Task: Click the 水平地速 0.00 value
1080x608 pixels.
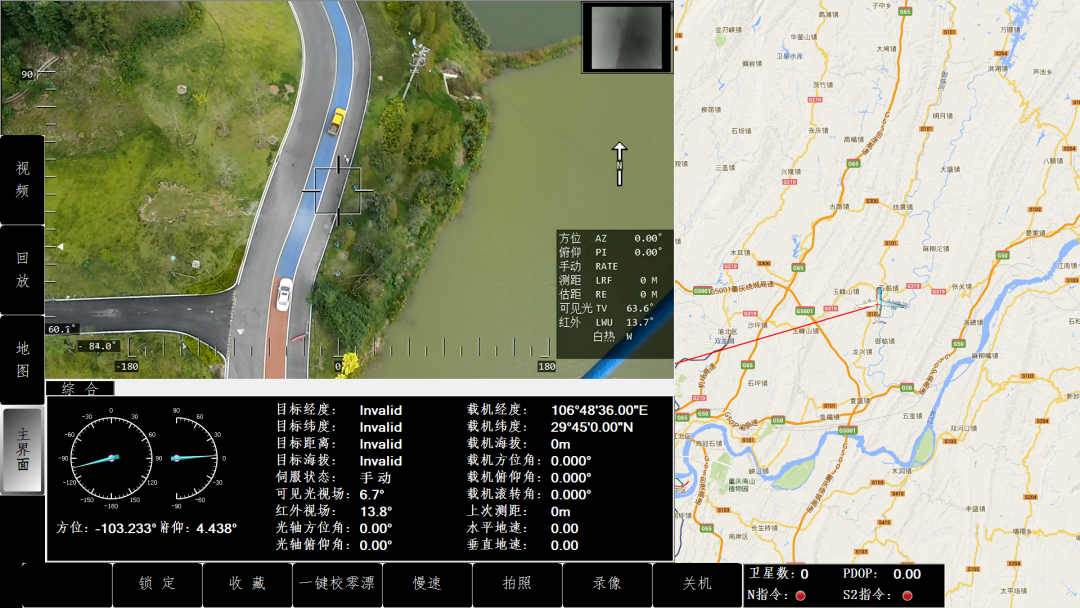Action: click(x=565, y=528)
